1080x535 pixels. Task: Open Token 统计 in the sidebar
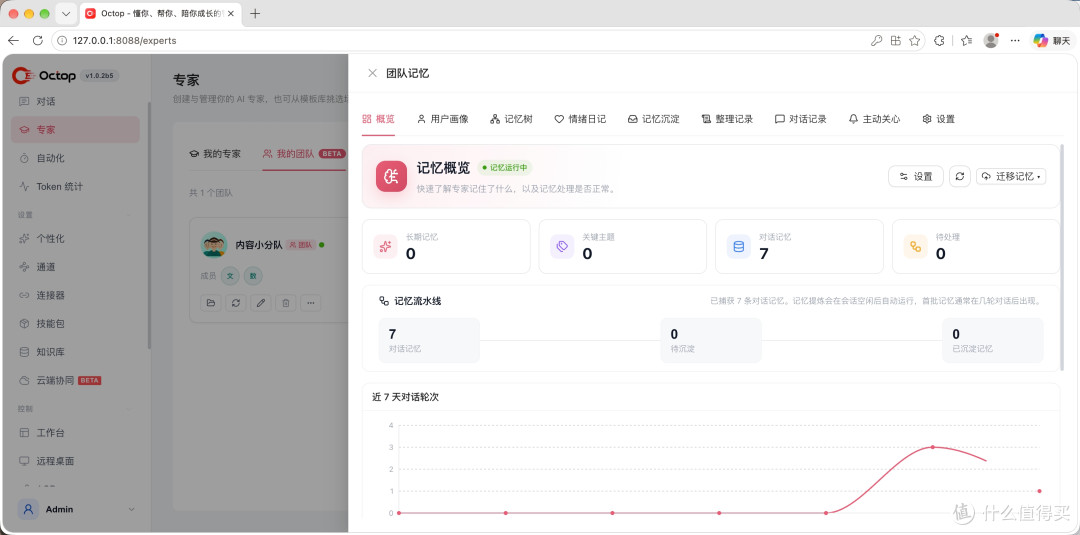coord(75,186)
